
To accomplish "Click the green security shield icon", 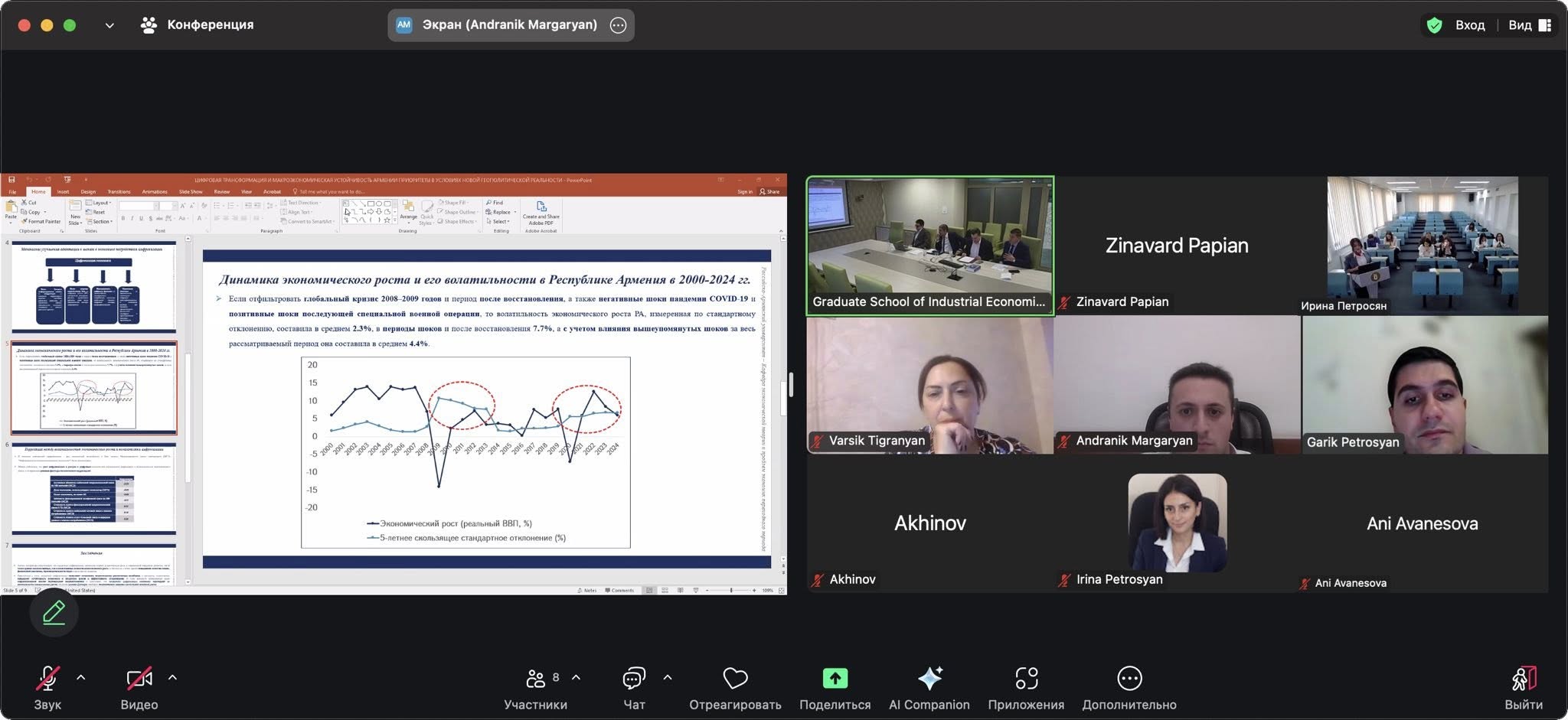I will [x=1435, y=25].
